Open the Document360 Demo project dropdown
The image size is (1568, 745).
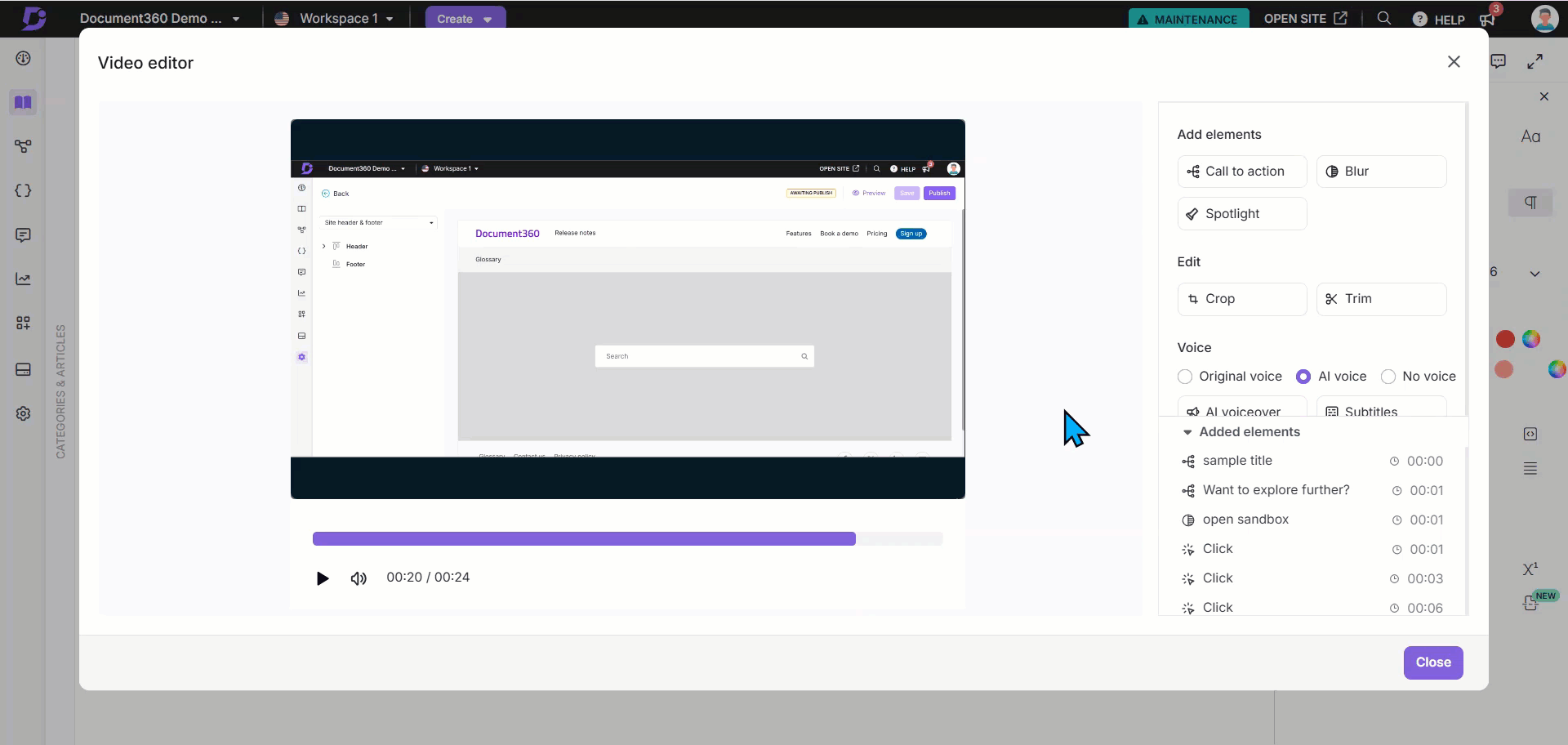tap(159, 19)
